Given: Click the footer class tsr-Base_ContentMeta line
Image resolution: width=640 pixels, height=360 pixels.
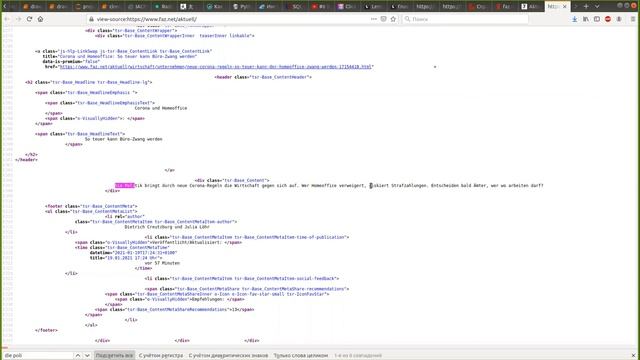Looking at the screenshot, I should coord(91,206).
